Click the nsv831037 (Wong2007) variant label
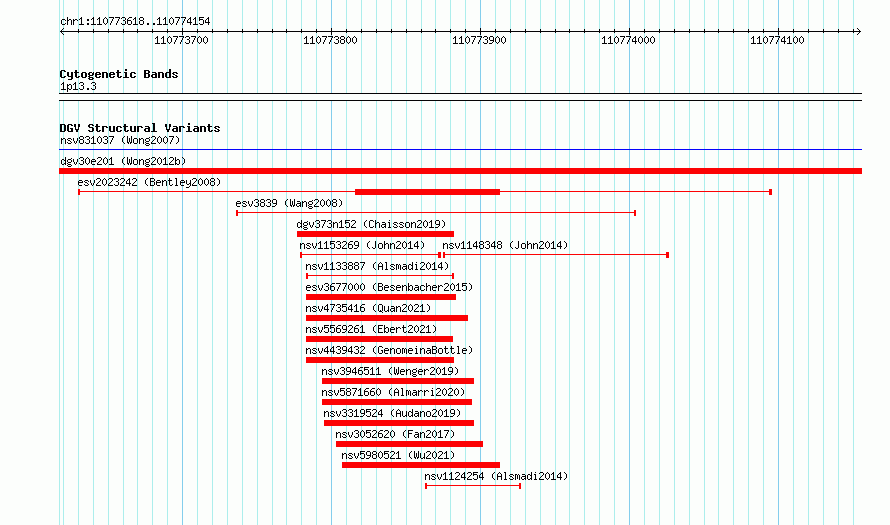Image resolution: width=890 pixels, height=525 pixels. [x=120, y=140]
